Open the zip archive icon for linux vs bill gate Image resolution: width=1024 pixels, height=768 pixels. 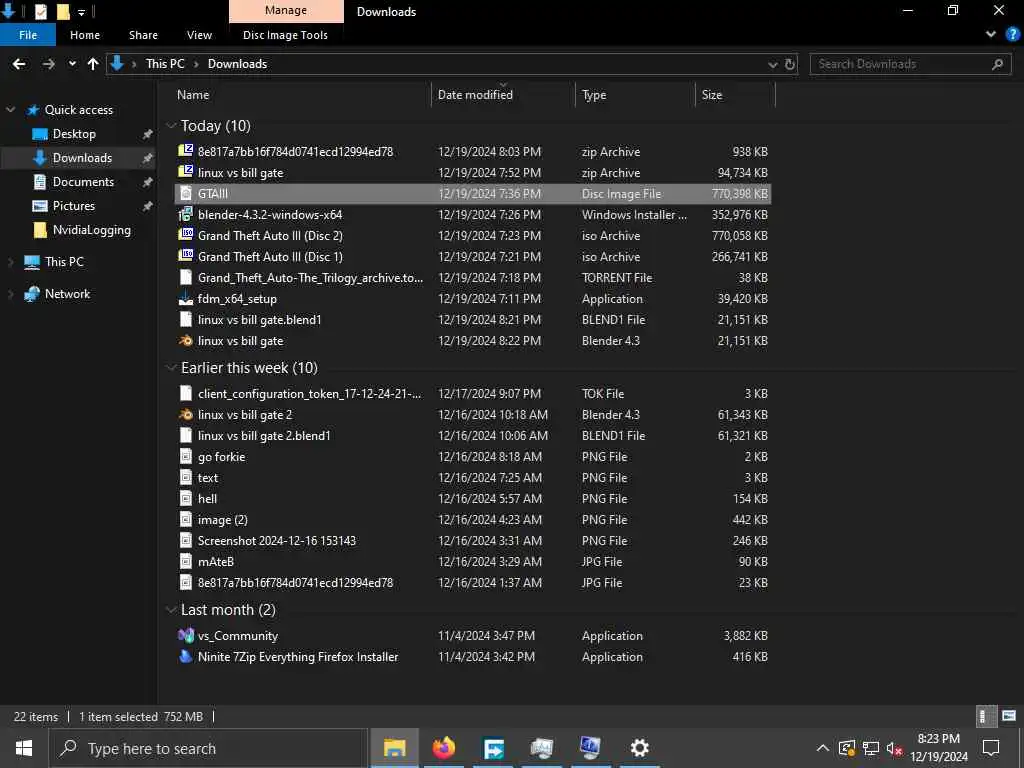tap(185, 172)
